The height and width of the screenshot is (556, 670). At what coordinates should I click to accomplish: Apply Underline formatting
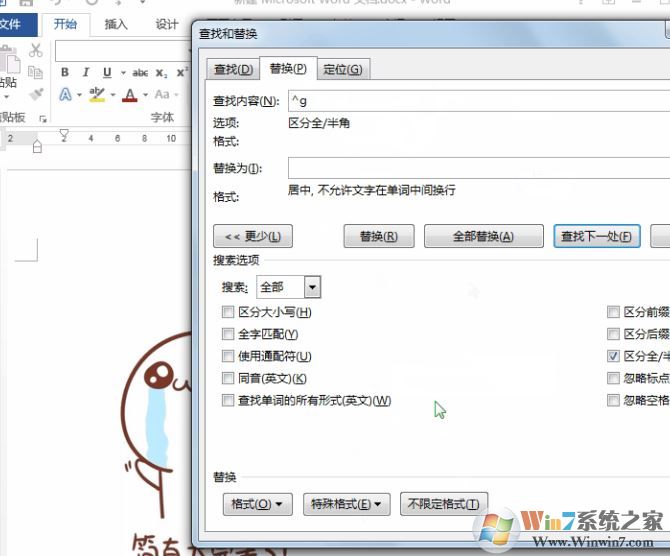coord(107,72)
